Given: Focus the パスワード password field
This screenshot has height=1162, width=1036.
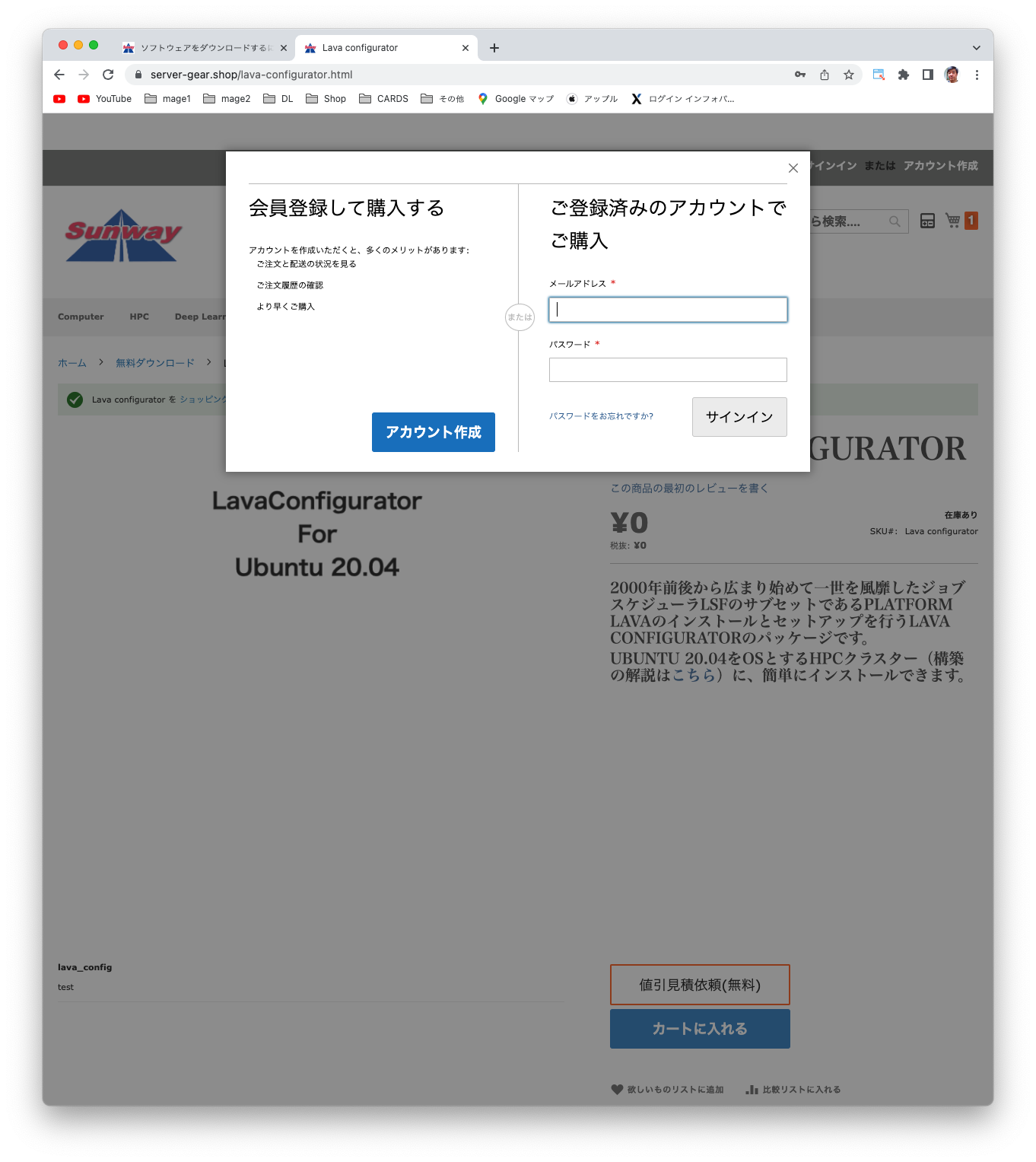Looking at the screenshot, I should (x=668, y=370).
